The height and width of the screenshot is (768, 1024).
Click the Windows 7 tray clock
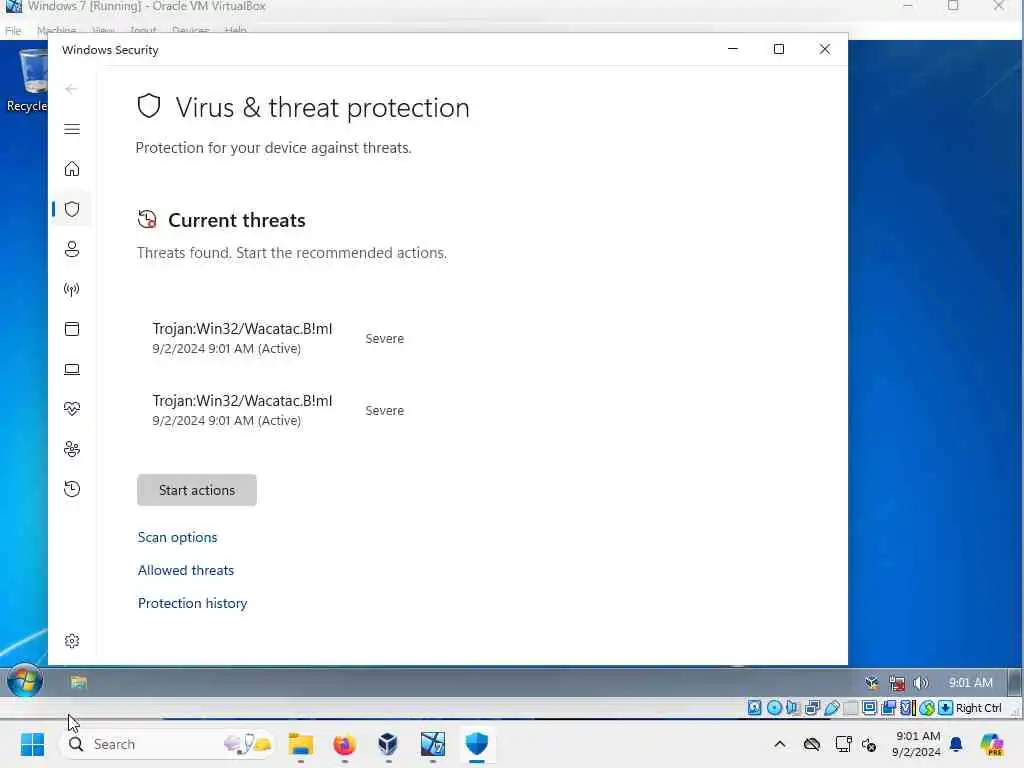[970, 682]
